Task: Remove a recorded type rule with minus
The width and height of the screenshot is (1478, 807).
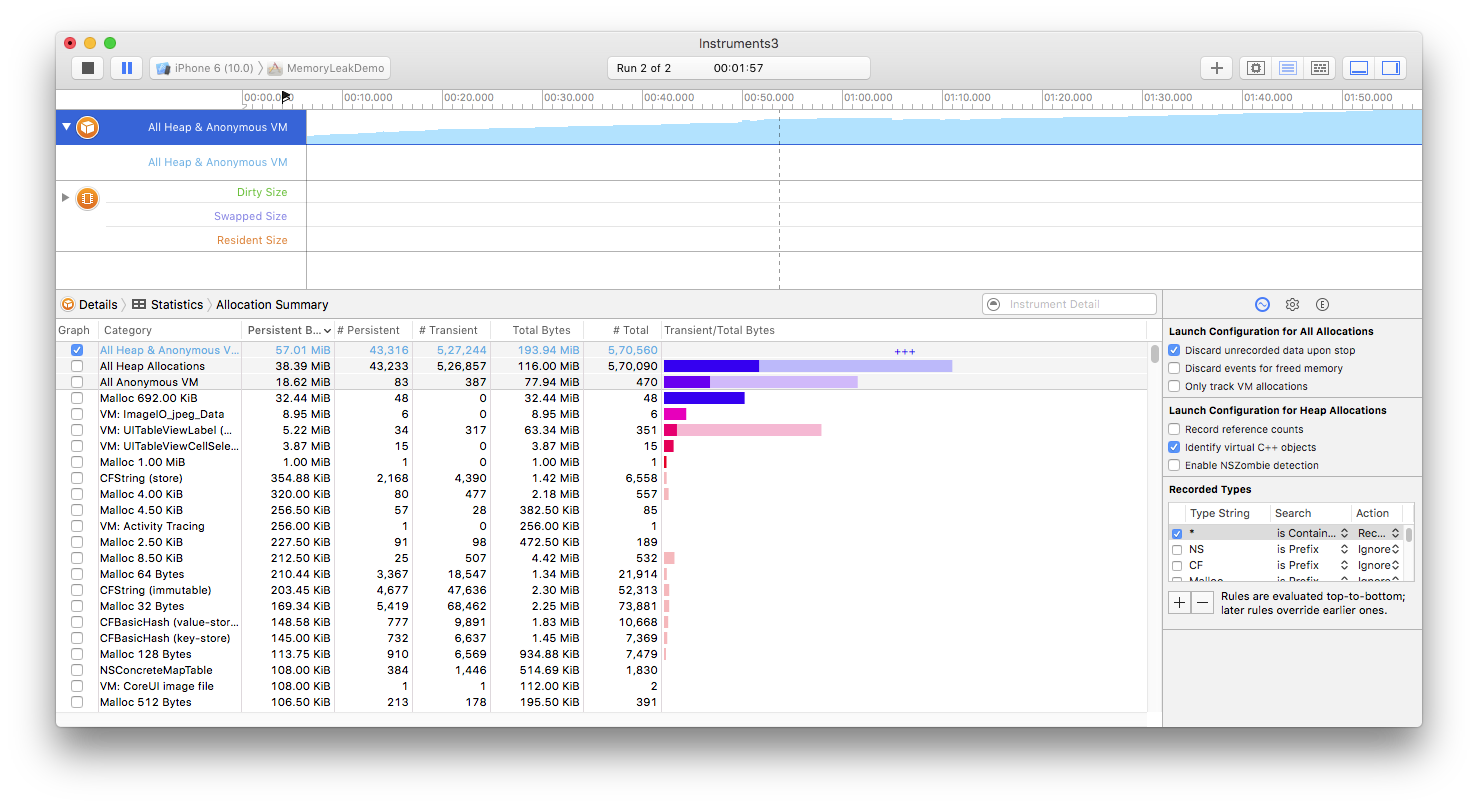Action: tap(1203, 602)
